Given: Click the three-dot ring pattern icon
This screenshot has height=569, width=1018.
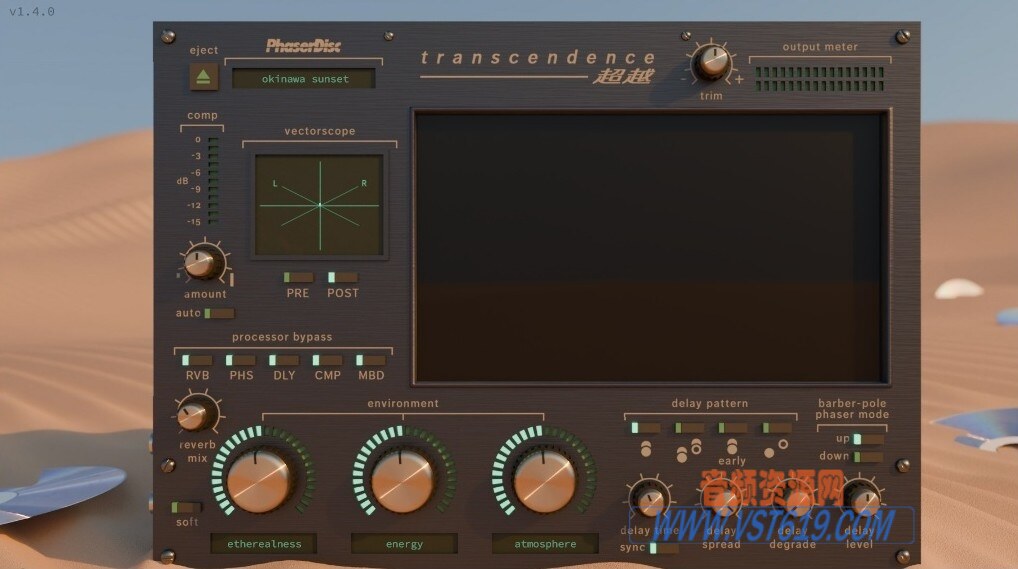Looking at the screenshot, I should (689, 450).
